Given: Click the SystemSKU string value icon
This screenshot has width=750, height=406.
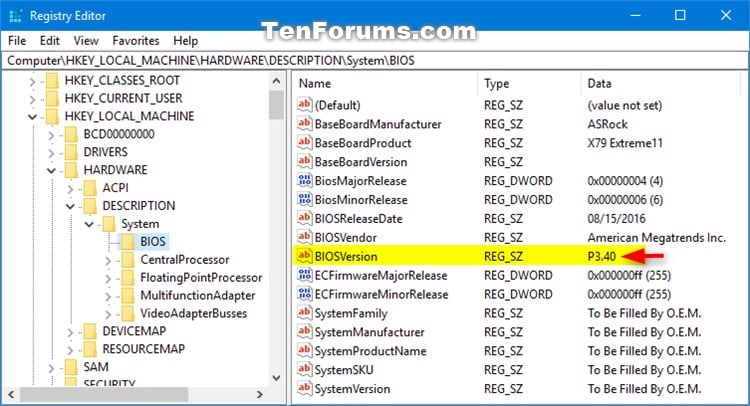Looking at the screenshot, I should [304, 369].
